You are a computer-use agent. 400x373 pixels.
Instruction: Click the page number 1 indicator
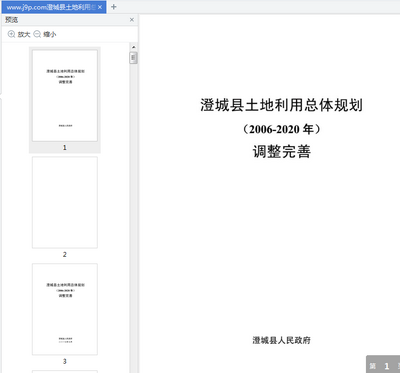point(387,366)
